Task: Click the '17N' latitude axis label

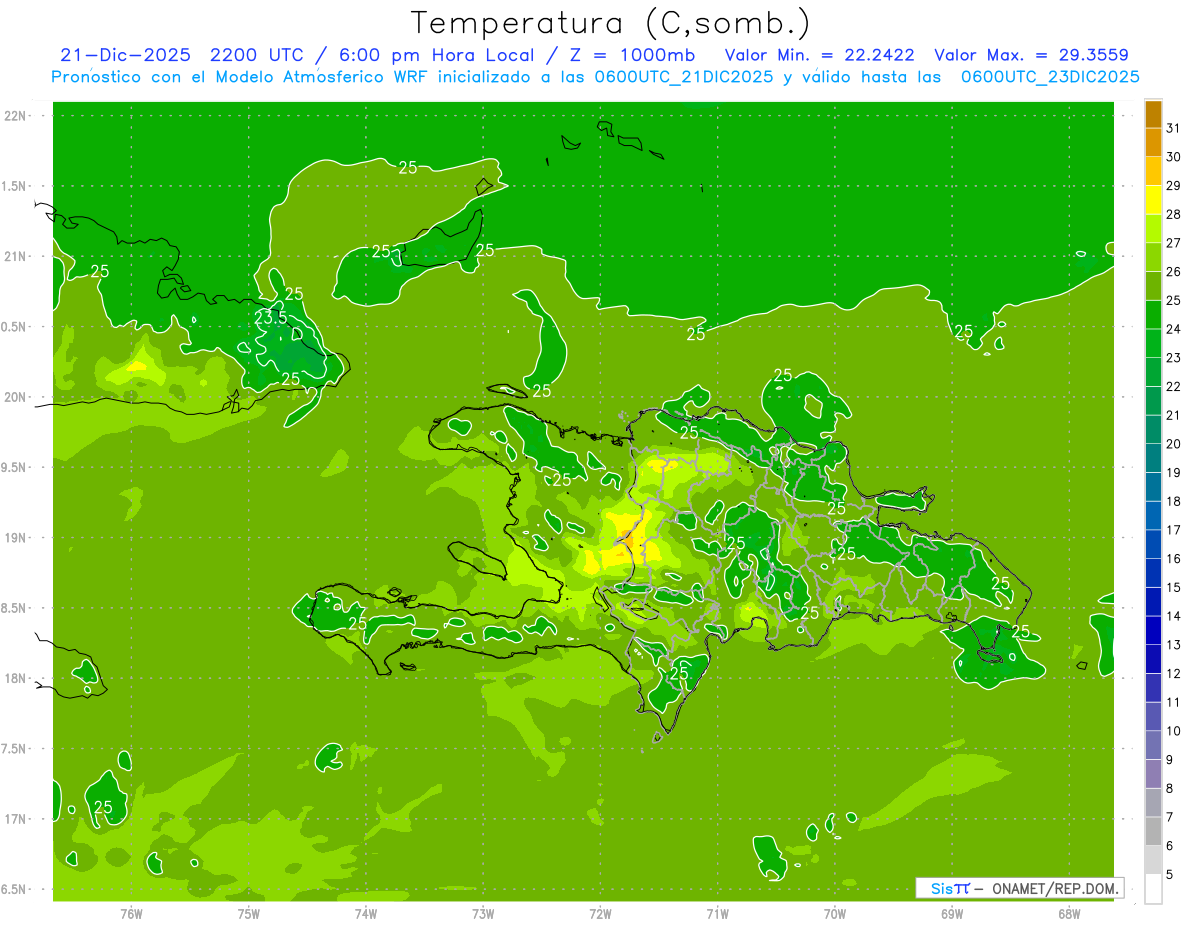Action: [16, 819]
